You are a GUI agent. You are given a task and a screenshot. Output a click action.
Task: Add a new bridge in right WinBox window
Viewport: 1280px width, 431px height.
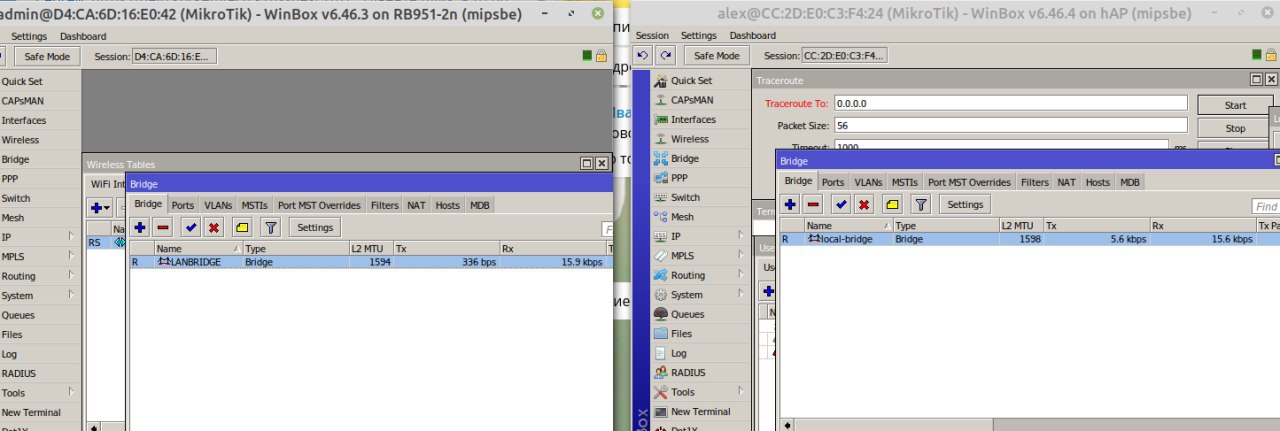click(x=790, y=204)
